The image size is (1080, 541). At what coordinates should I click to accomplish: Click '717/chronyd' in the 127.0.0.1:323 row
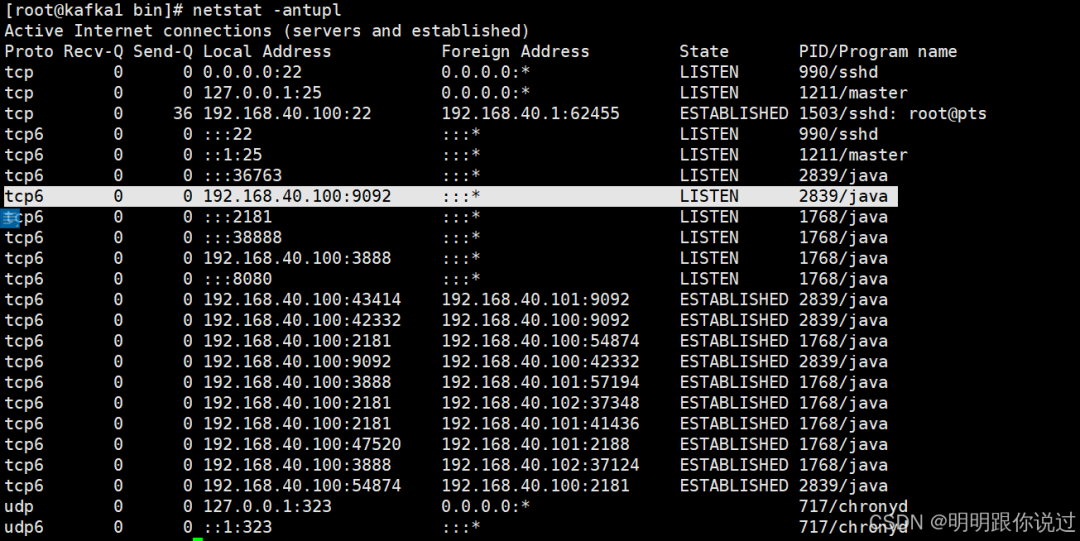pos(853,507)
